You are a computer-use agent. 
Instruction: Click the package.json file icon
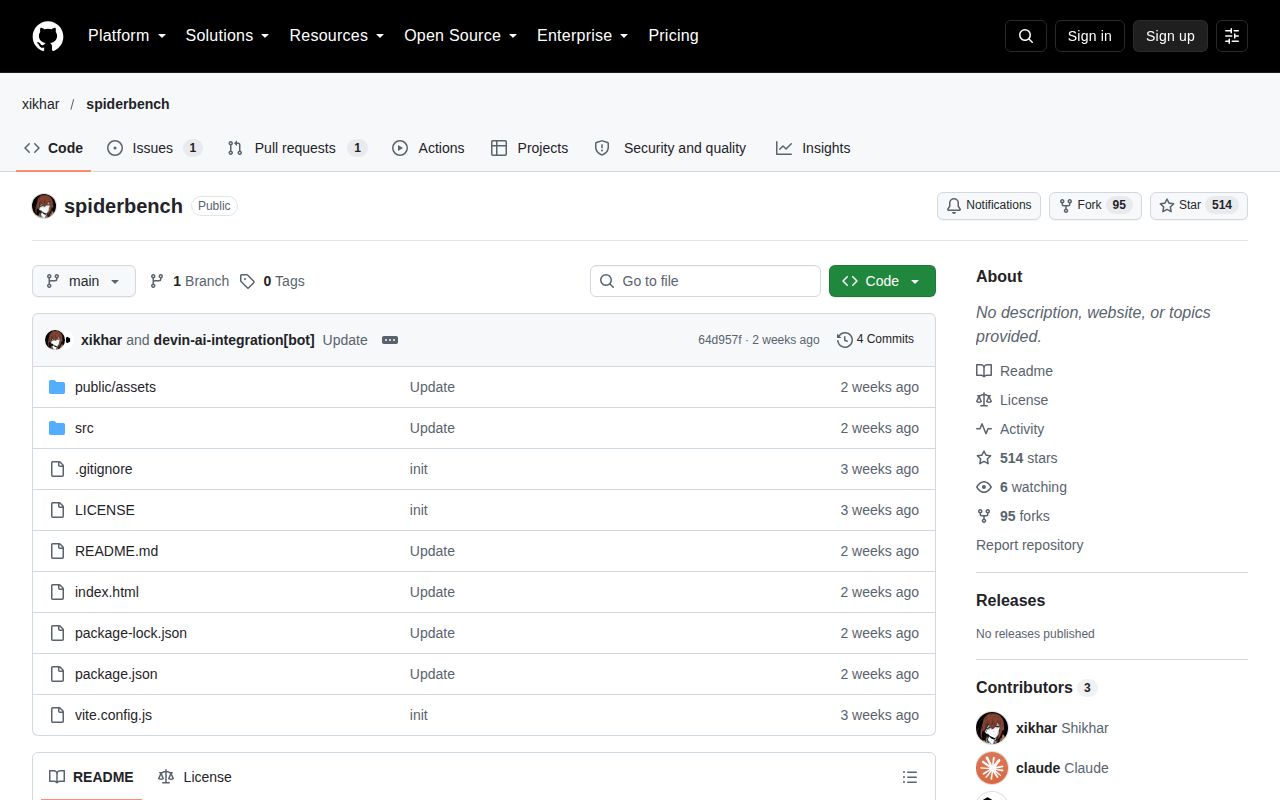point(57,674)
